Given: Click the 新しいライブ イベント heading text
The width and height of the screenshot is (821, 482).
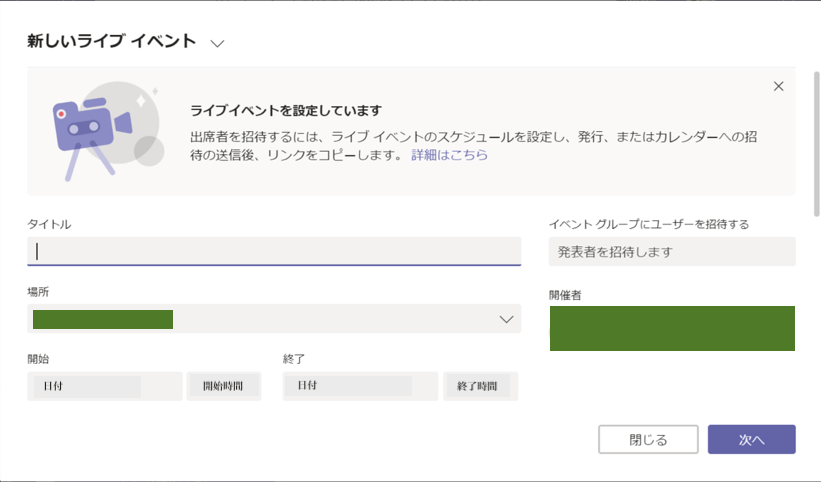Looking at the screenshot, I should click(112, 43).
